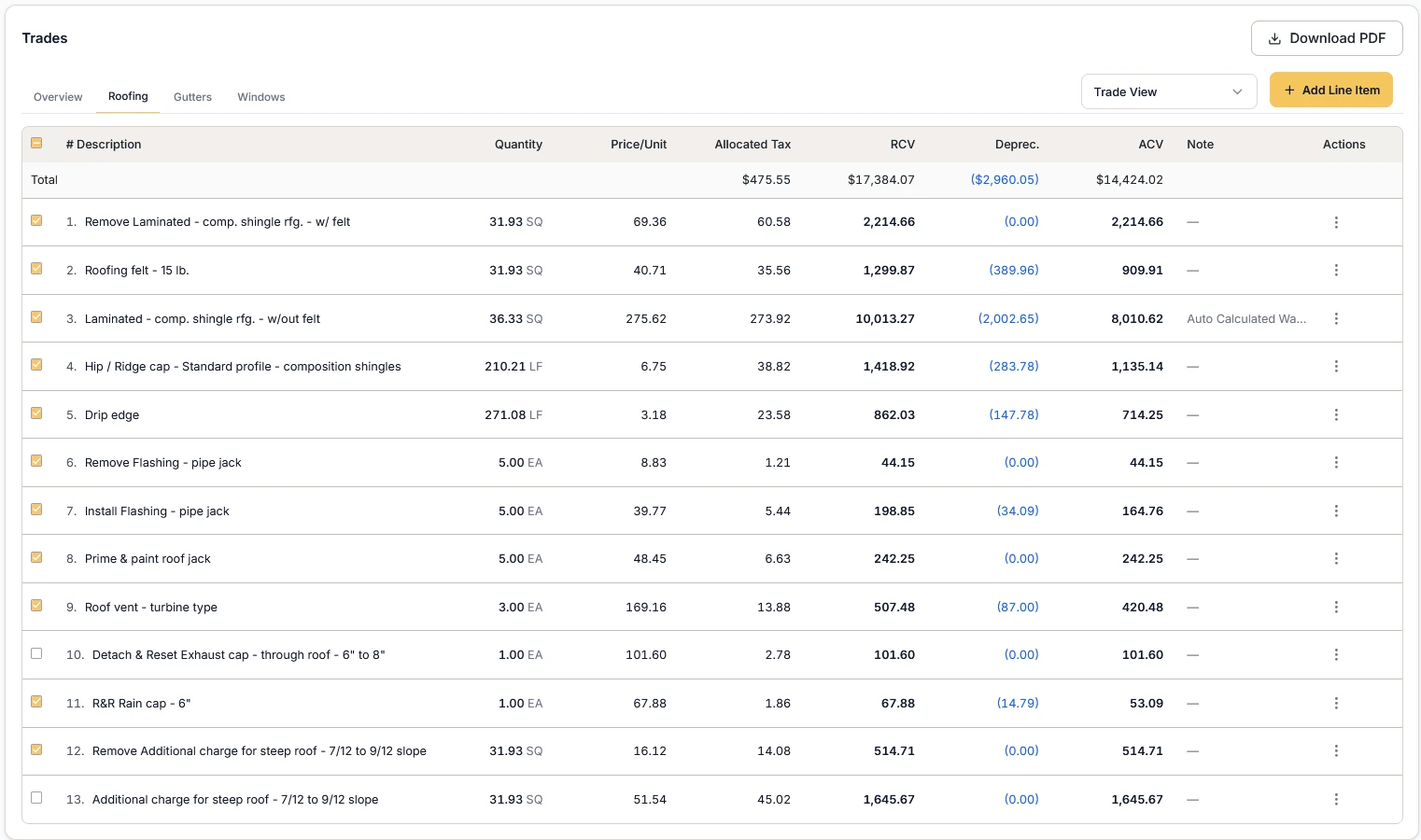Toggle the select-all checkbox in table header
The height and width of the screenshot is (840, 1421).
coord(36,143)
